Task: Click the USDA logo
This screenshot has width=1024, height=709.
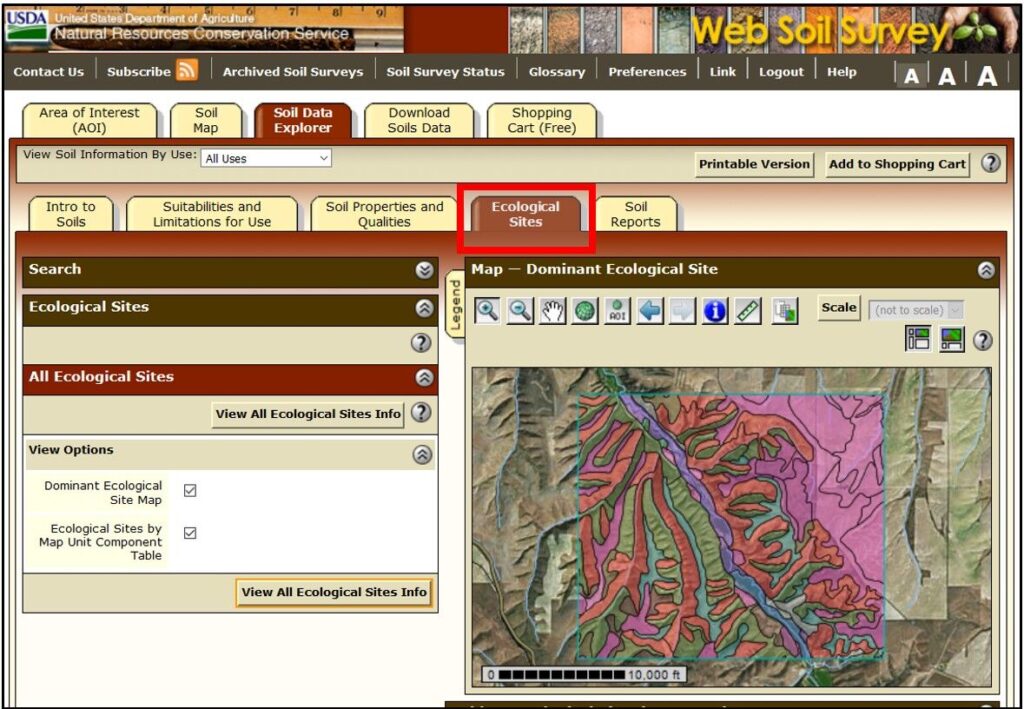Action: [x=27, y=26]
